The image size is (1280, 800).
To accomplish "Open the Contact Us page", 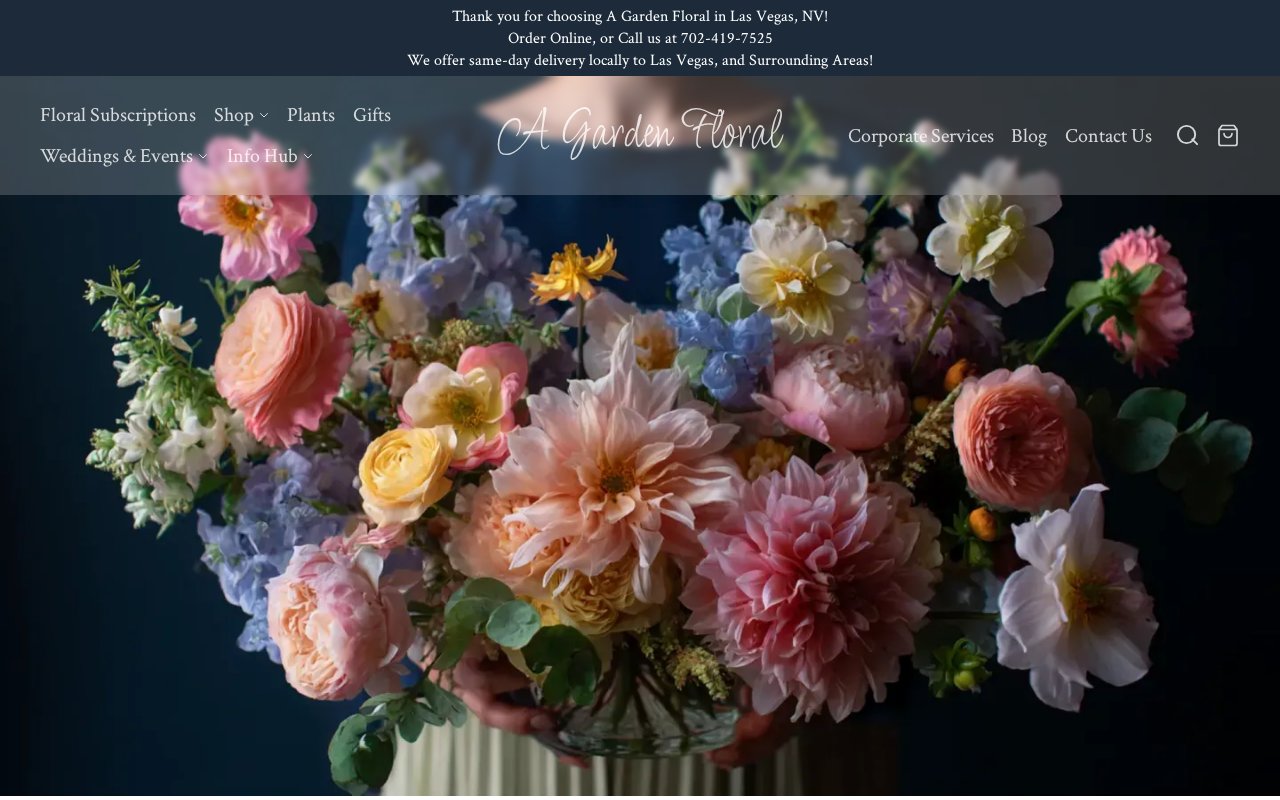I will pos(1108,136).
